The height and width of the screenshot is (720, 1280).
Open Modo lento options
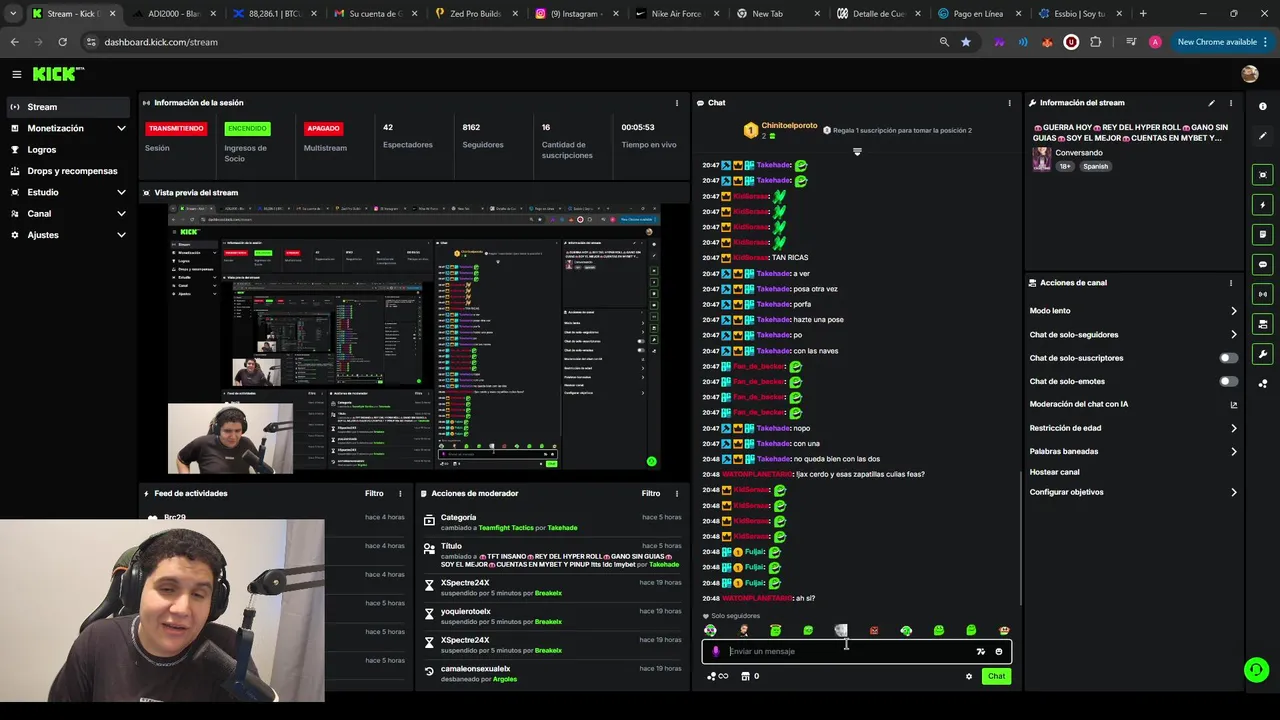(1133, 311)
